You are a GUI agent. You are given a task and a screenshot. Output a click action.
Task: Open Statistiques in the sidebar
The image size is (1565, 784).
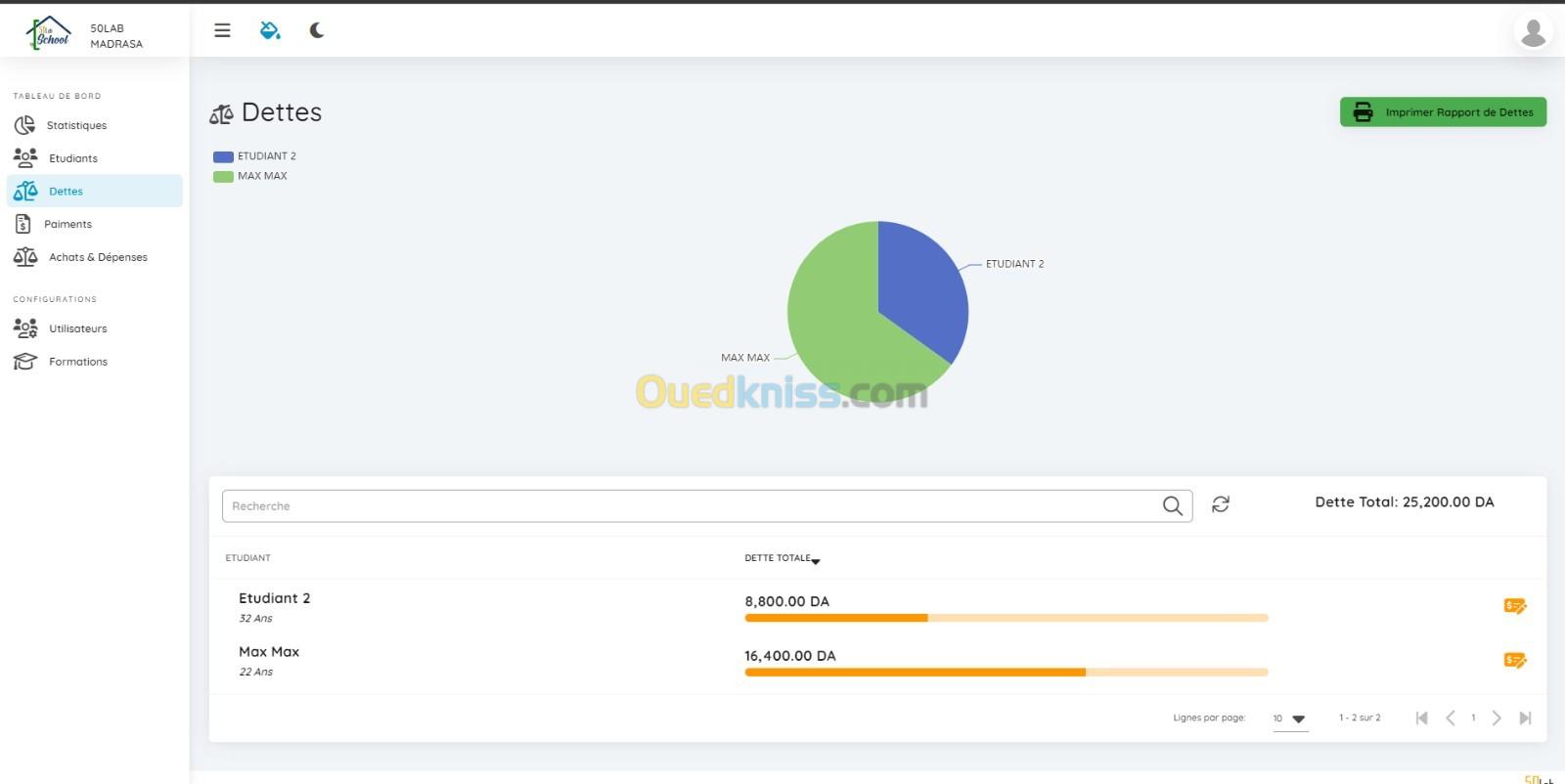95,125
